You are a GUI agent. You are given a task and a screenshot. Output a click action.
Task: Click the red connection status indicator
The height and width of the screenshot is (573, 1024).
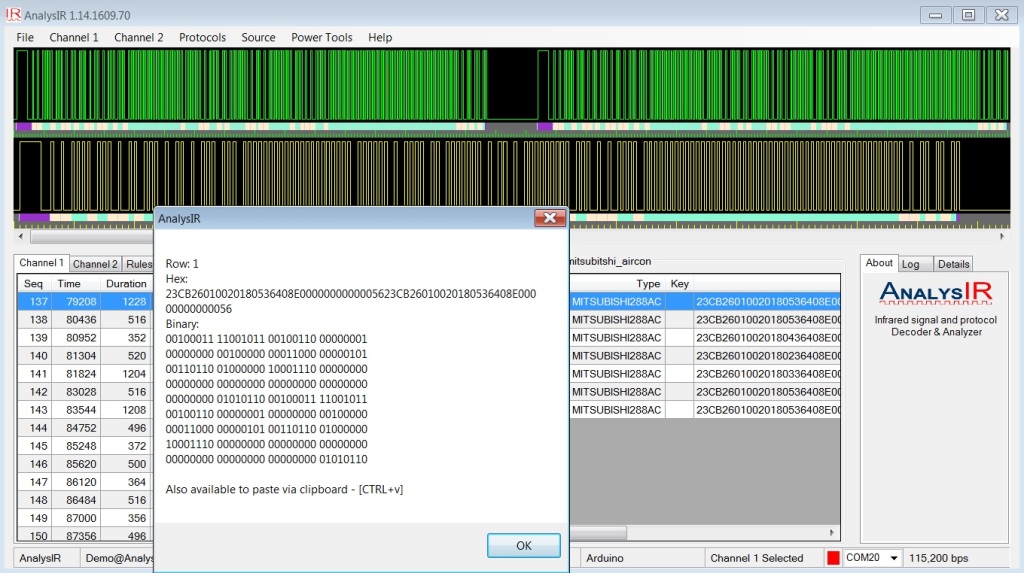click(833, 558)
